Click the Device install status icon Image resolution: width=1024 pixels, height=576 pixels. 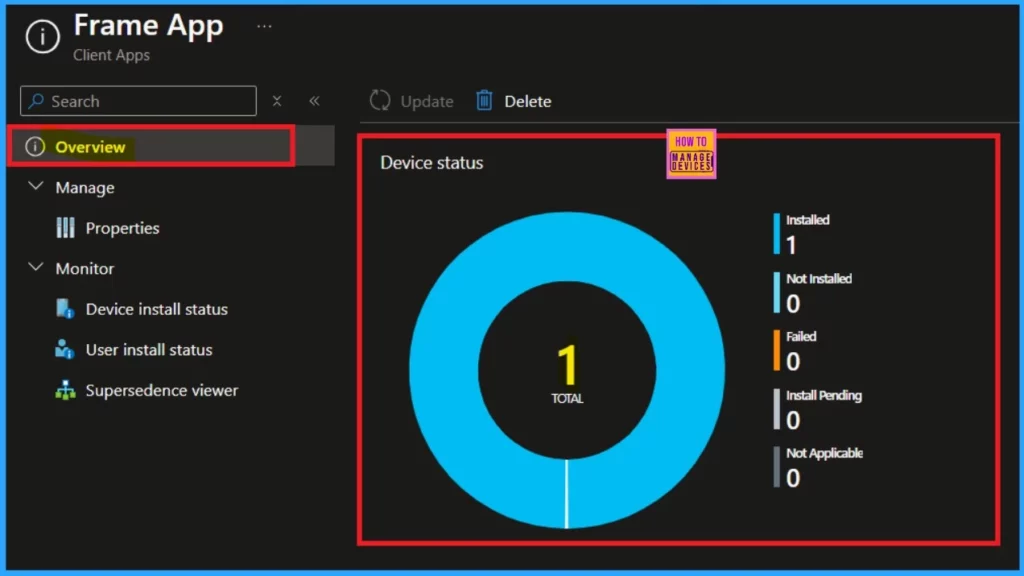pos(65,309)
